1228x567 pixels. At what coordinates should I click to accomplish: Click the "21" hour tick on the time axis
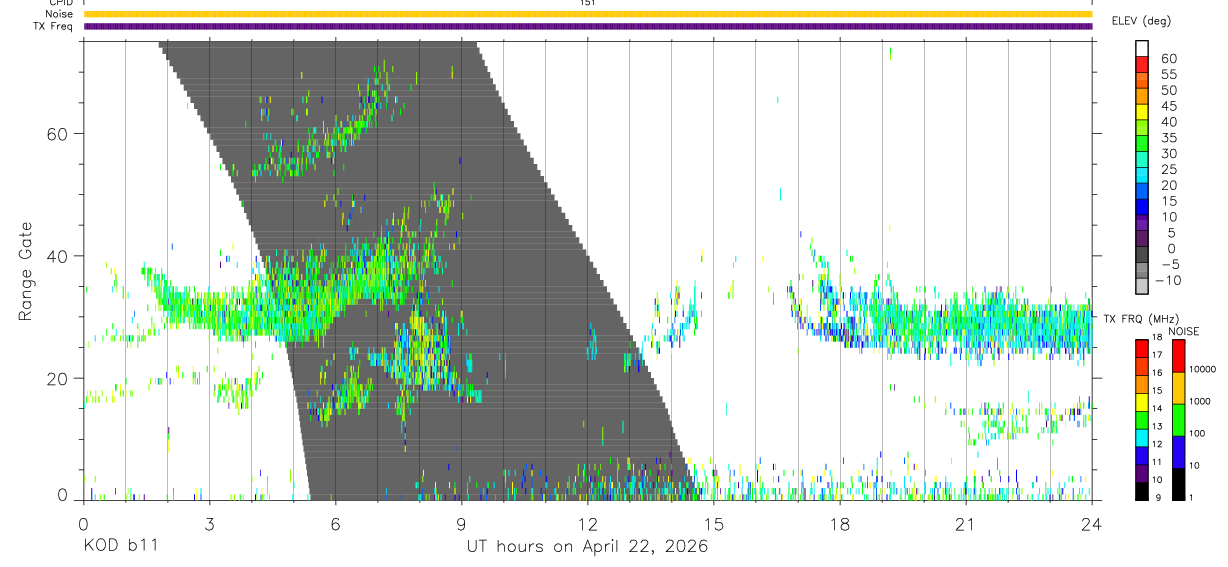click(966, 525)
